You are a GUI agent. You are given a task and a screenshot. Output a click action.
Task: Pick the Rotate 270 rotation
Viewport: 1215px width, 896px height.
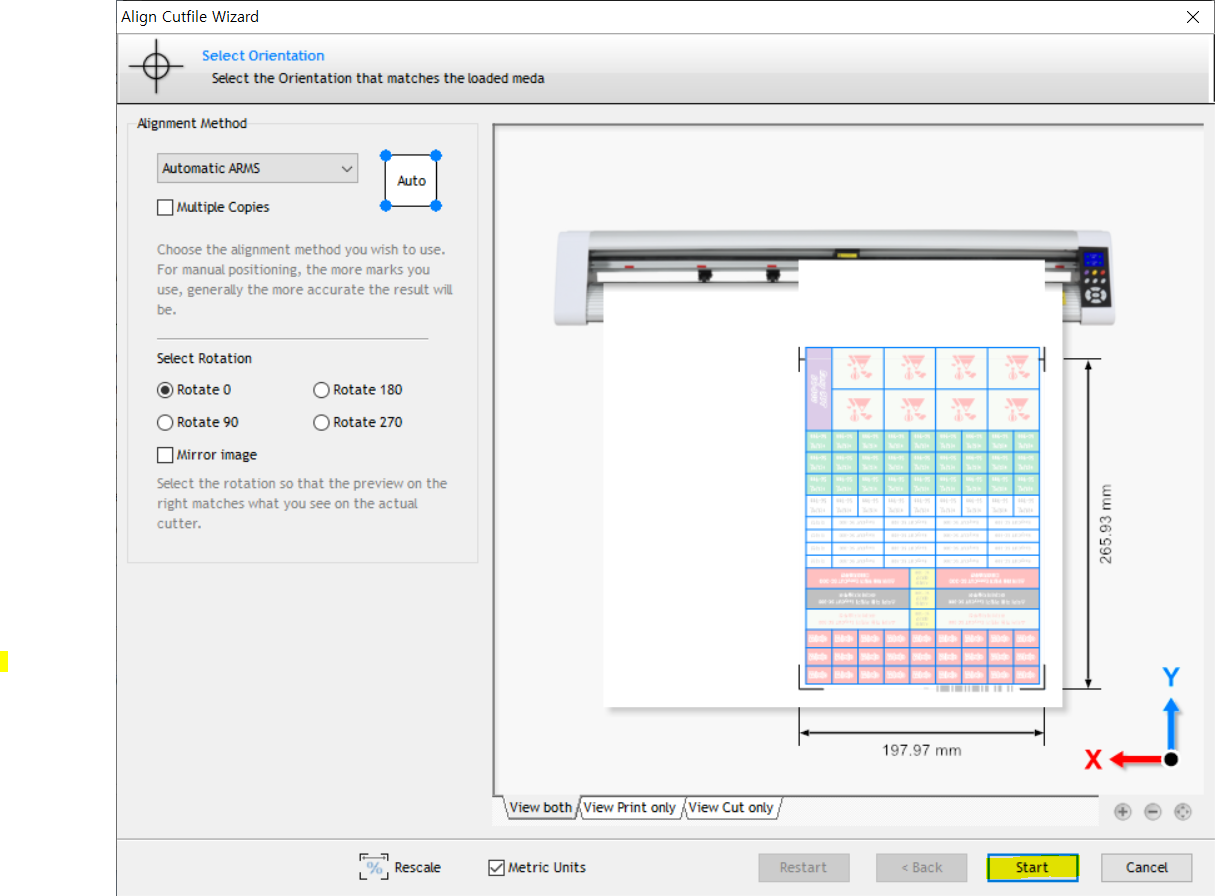pos(321,423)
